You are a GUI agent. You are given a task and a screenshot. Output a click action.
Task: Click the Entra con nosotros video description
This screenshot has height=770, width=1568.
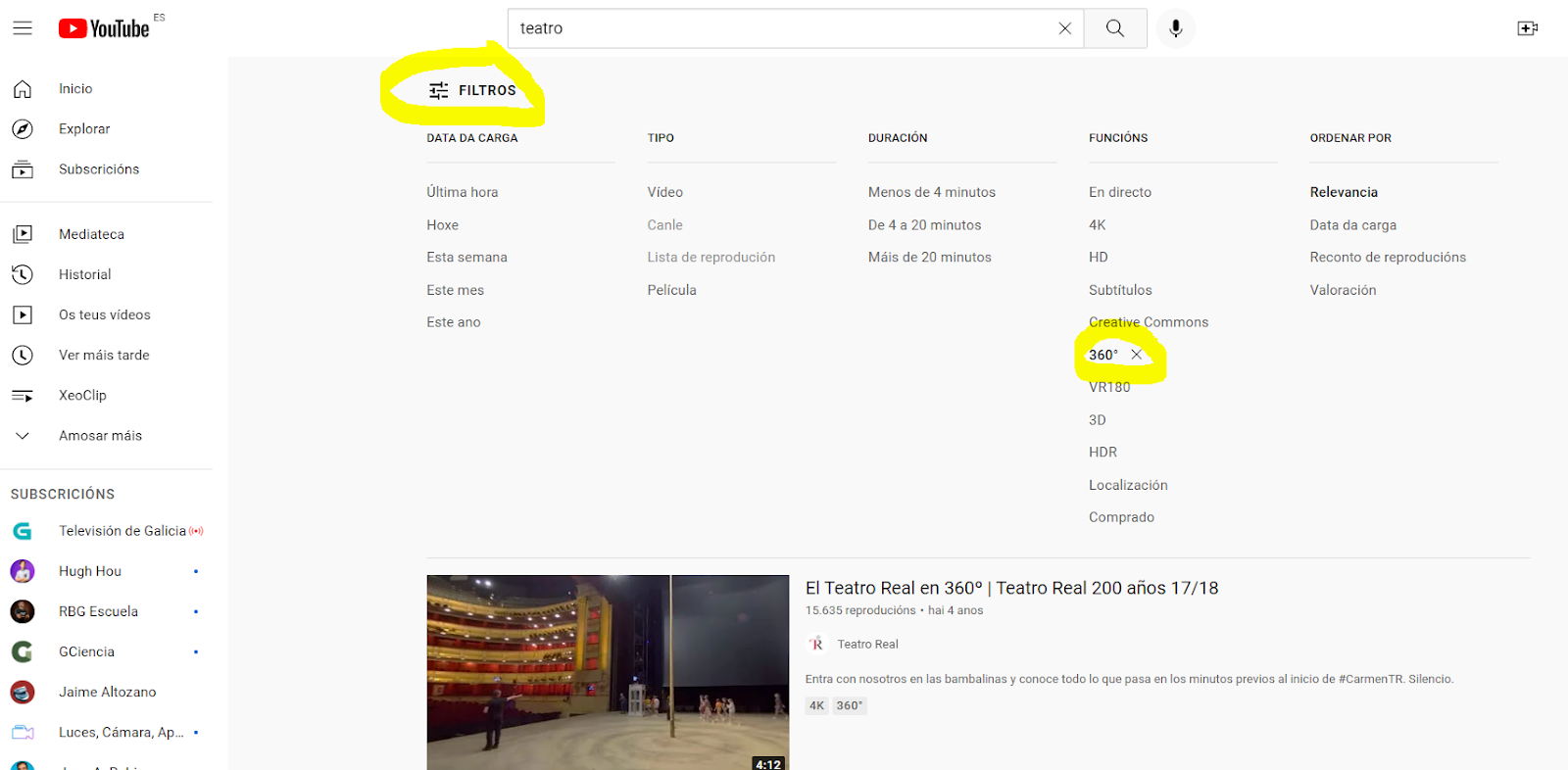click(1129, 679)
